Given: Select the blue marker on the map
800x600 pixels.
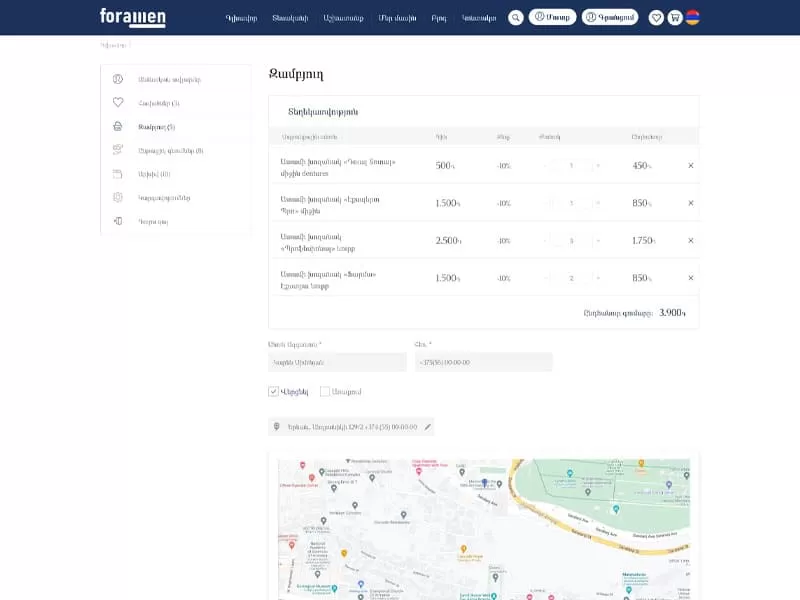Looking at the screenshot, I should click(x=484, y=482).
